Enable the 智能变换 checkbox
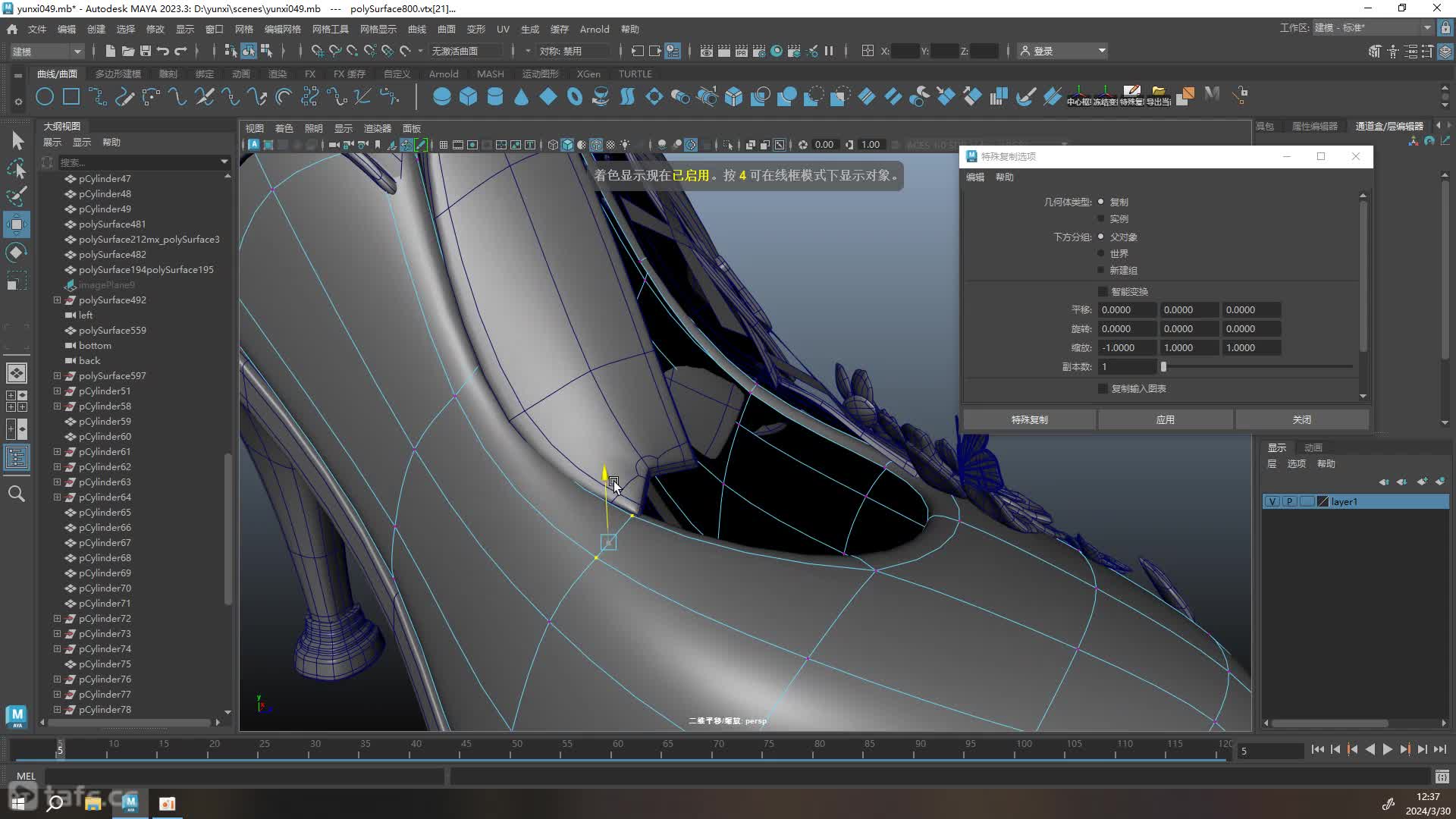 click(x=1103, y=291)
